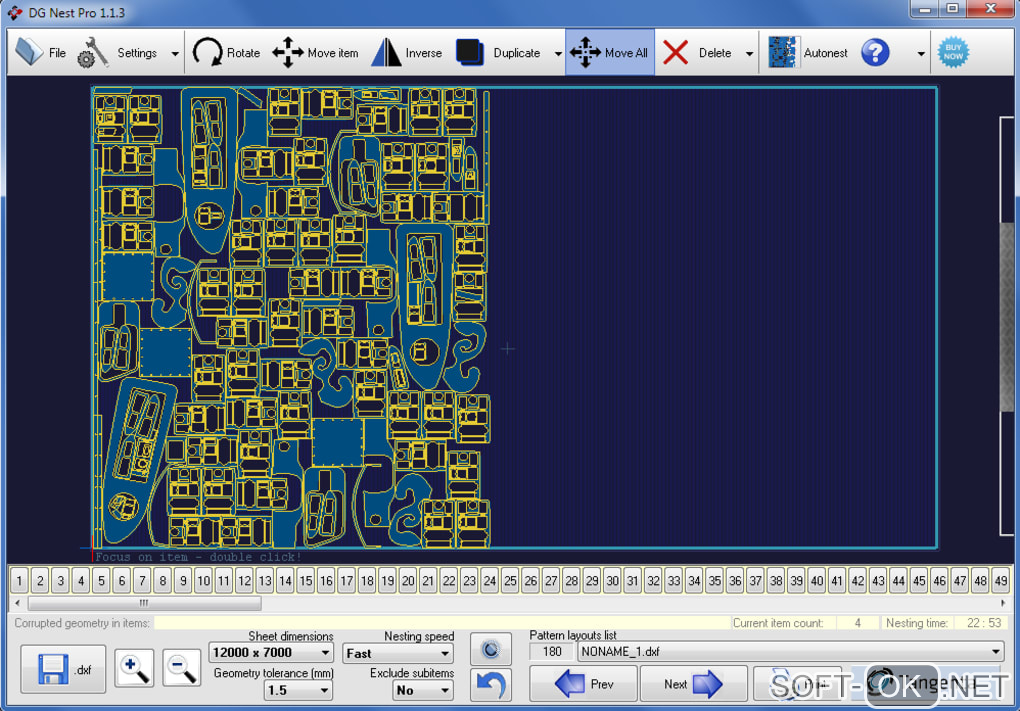Select item tab 17
The width and height of the screenshot is (1020, 711).
pyautogui.click(x=347, y=580)
